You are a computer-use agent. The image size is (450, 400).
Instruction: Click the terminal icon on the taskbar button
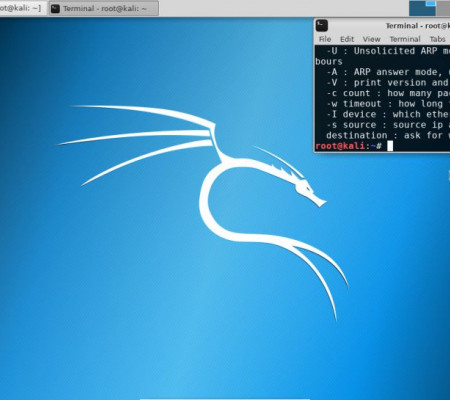(56, 9)
